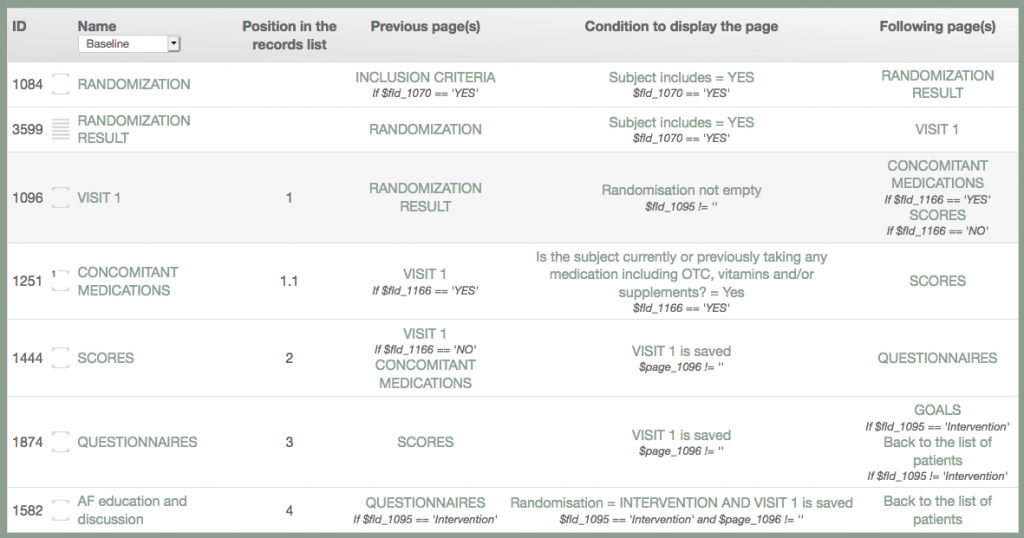The height and width of the screenshot is (538, 1024).
Task: Click 'Randomisation not empty' condition link
Action: (x=681, y=190)
